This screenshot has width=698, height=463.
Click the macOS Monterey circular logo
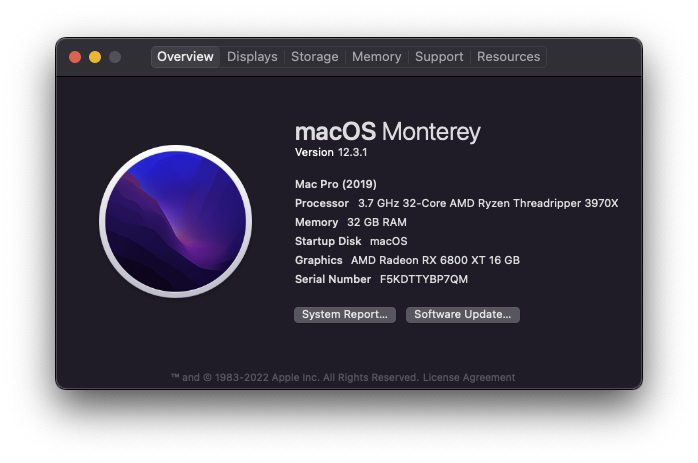(x=175, y=221)
